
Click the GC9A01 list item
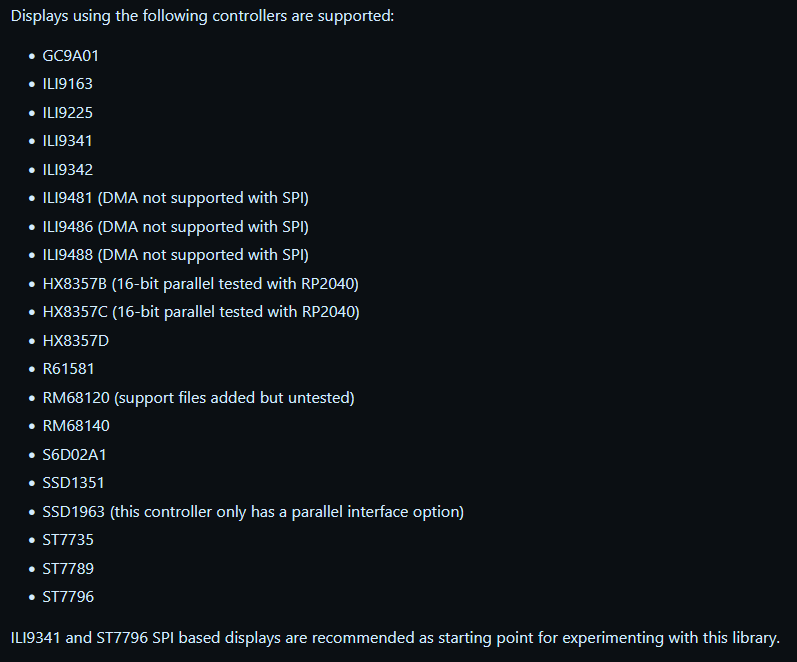pos(71,55)
